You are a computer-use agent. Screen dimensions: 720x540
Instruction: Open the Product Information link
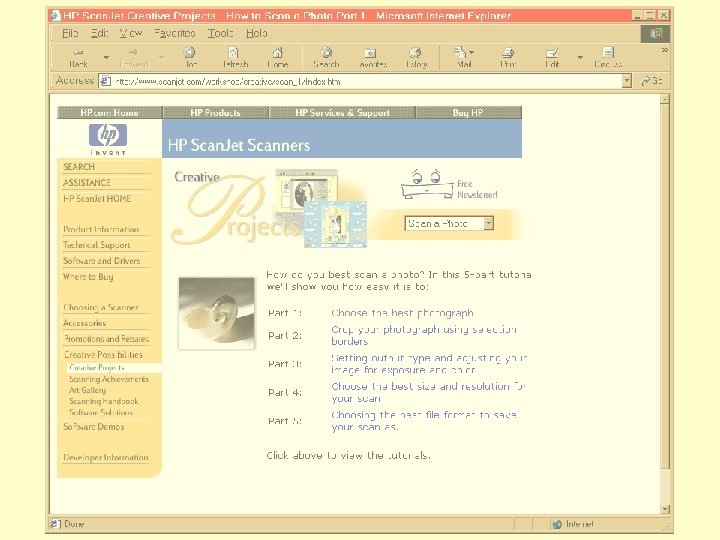(101, 229)
